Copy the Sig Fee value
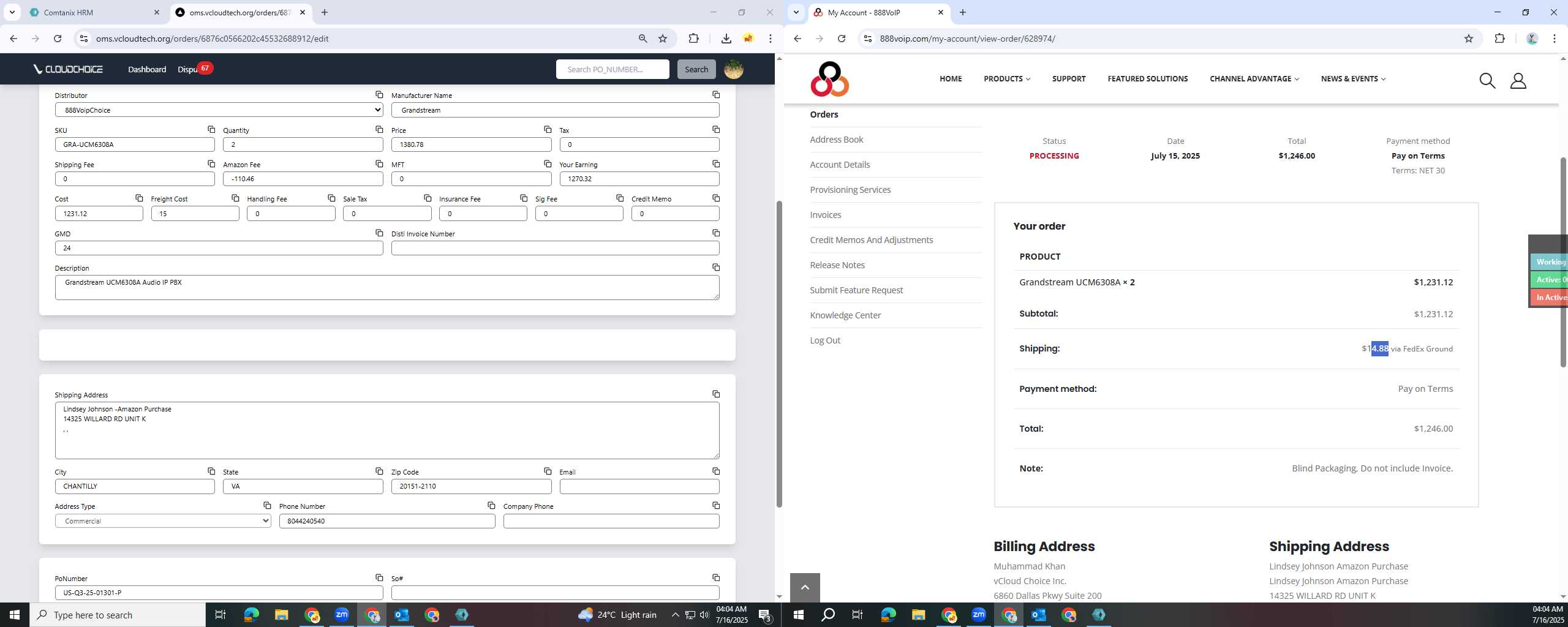Image resolution: width=1568 pixels, height=627 pixels. pyautogui.click(x=620, y=198)
